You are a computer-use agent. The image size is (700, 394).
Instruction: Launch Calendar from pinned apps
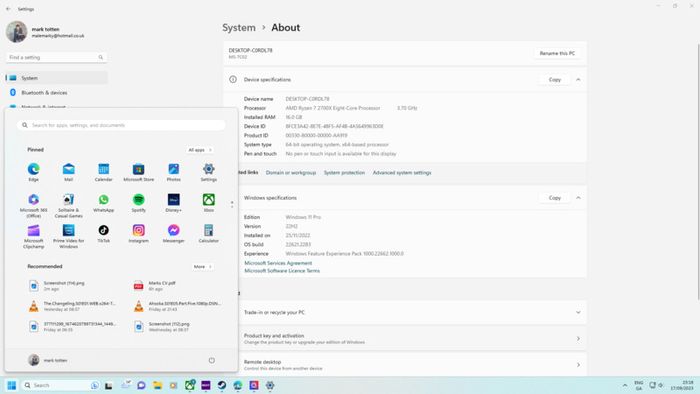(x=104, y=172)
